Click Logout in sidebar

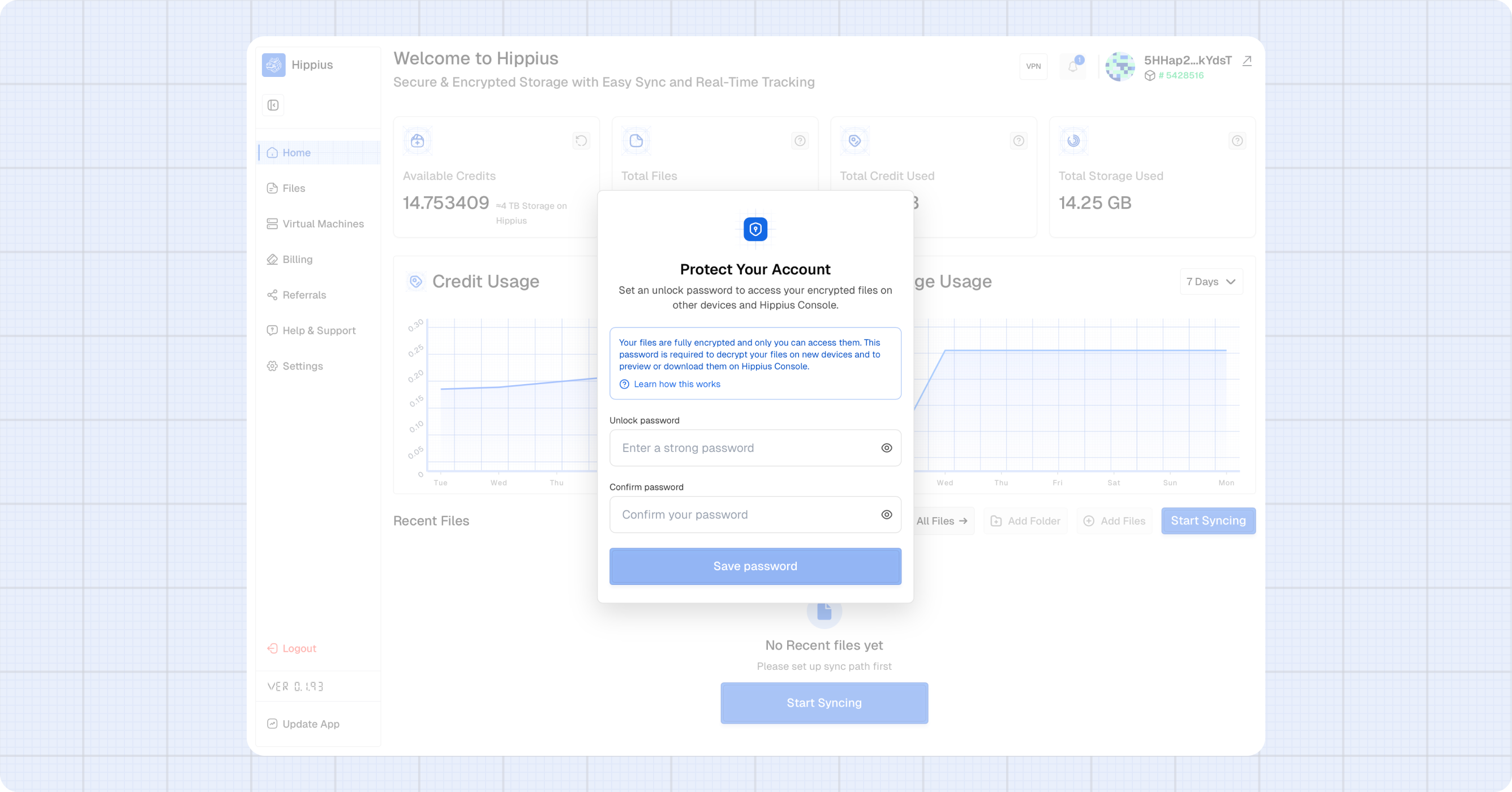(x=292, y=648)
